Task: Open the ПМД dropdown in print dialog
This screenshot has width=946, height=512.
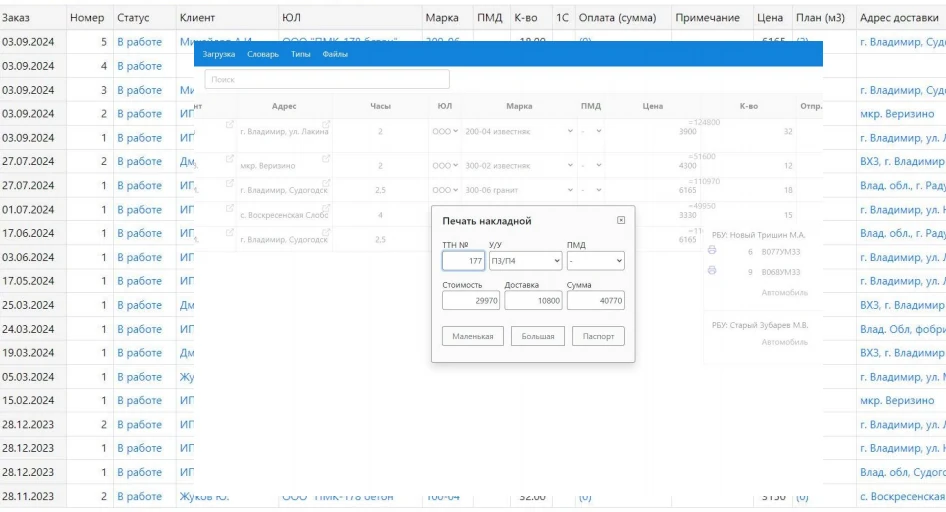Action: [x=595, y=261]
